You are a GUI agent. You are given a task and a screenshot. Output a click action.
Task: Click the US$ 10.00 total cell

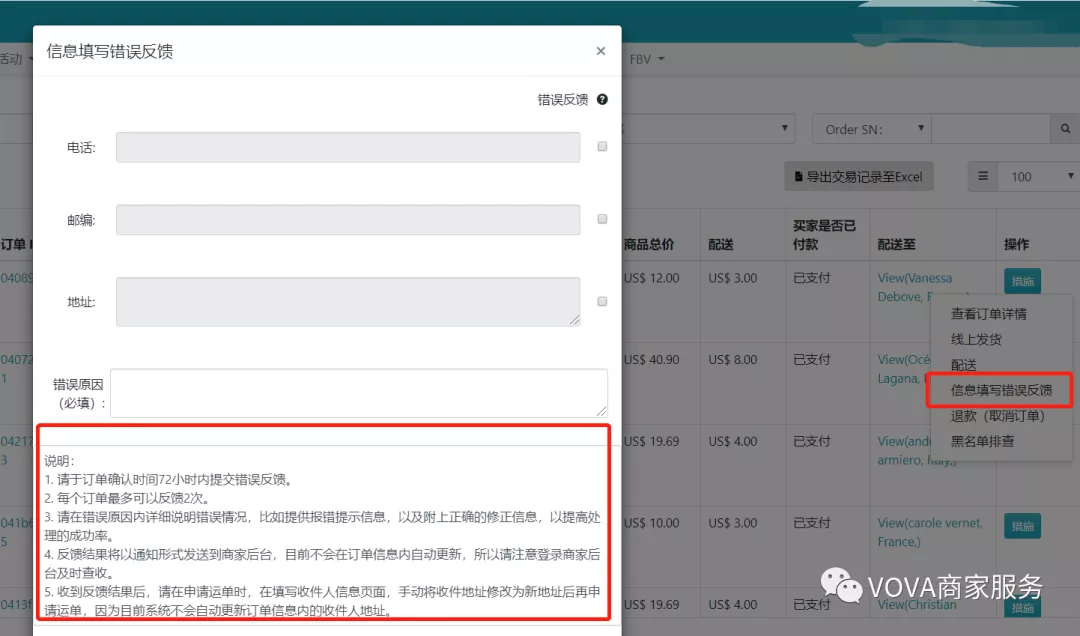(x=652, y=523)
